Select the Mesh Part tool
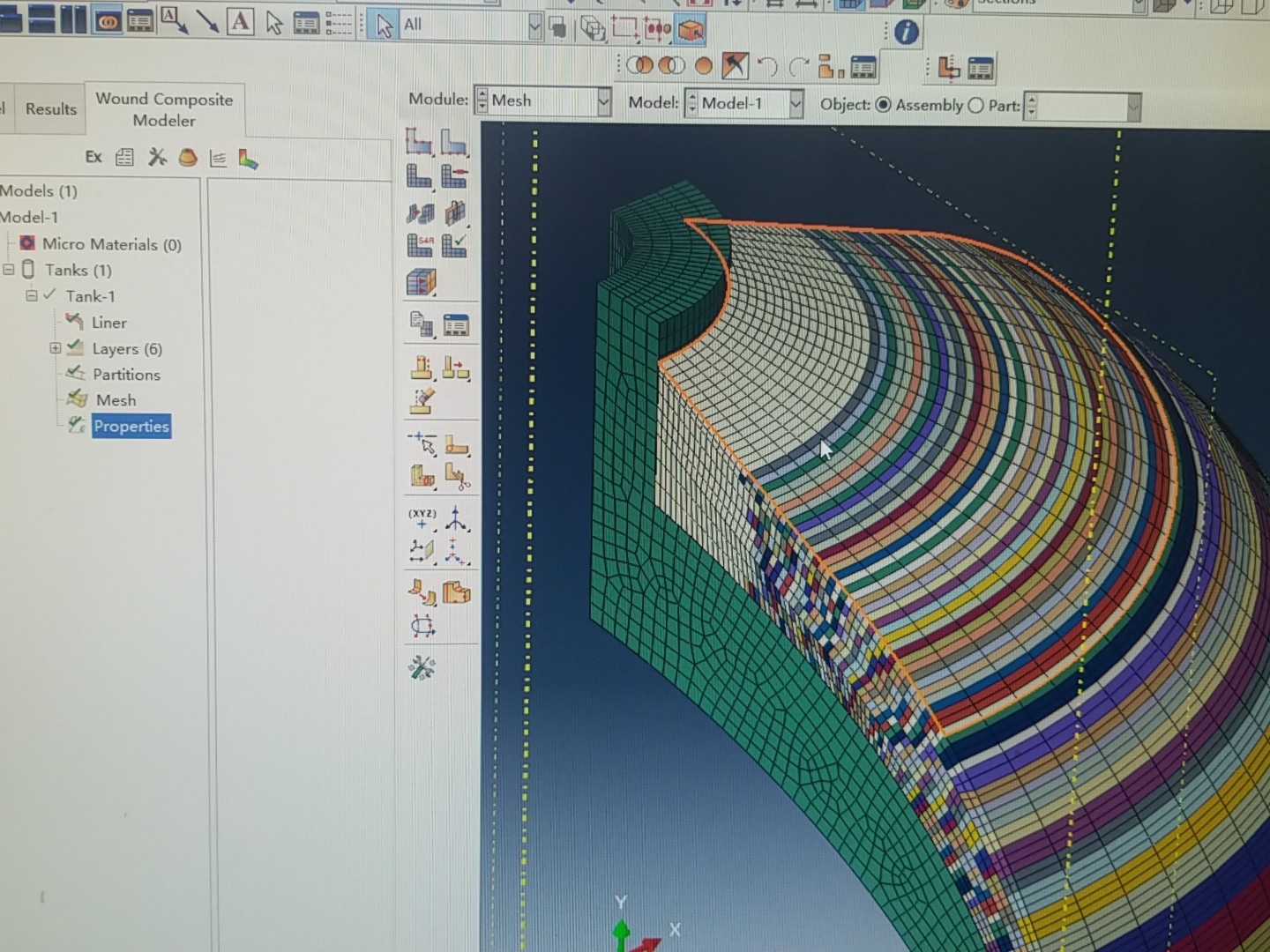The height and width of the screenshot is (952, 1270). (416, 176)
